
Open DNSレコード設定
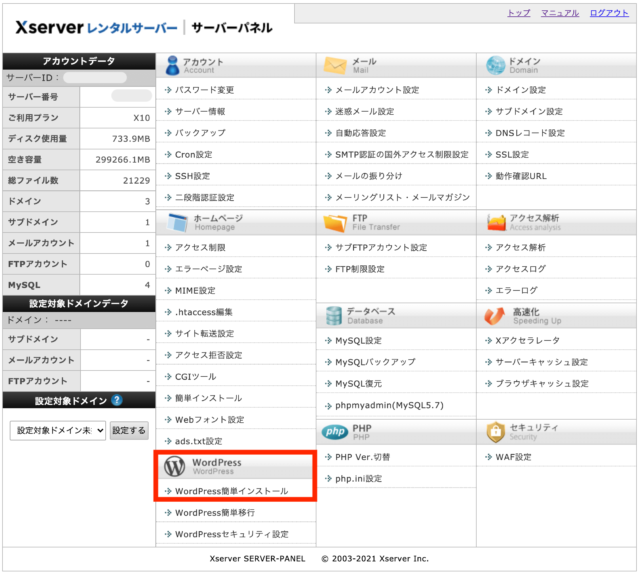click(x=530, y=133)
